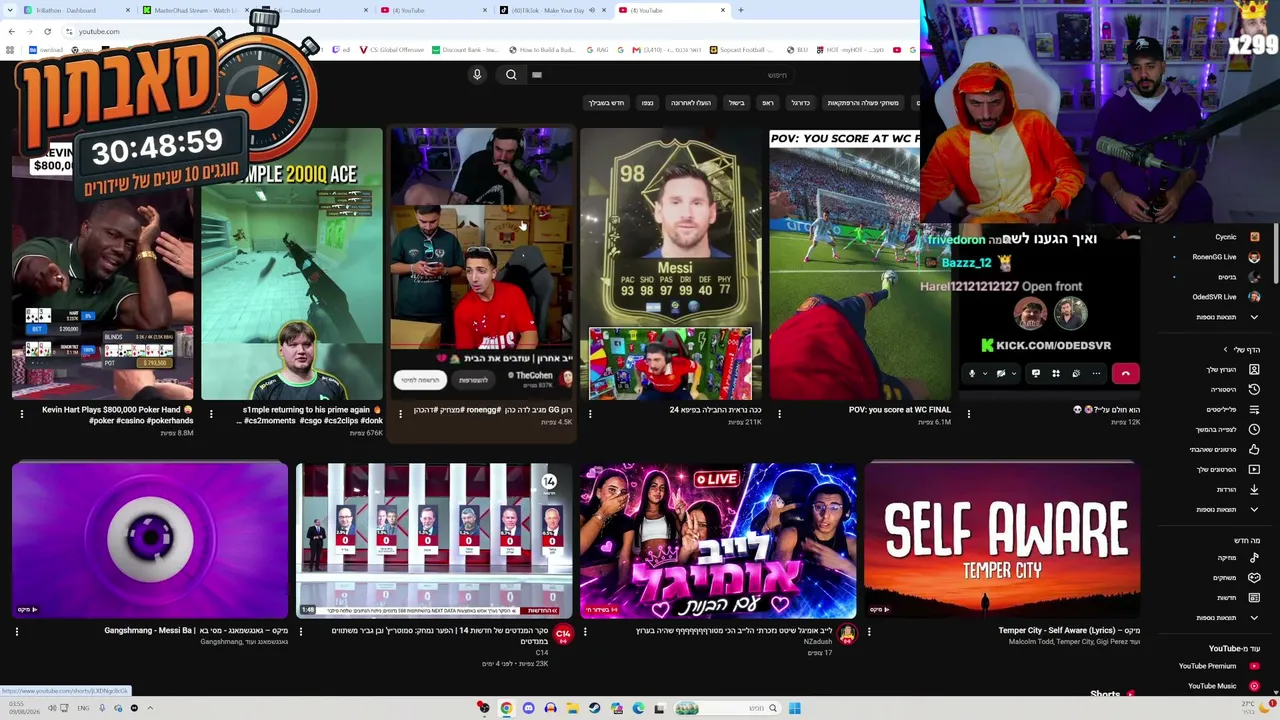Open the options menu for the Temper City Self Aware video
The image size is (1280, 720).
coord(869,631)
